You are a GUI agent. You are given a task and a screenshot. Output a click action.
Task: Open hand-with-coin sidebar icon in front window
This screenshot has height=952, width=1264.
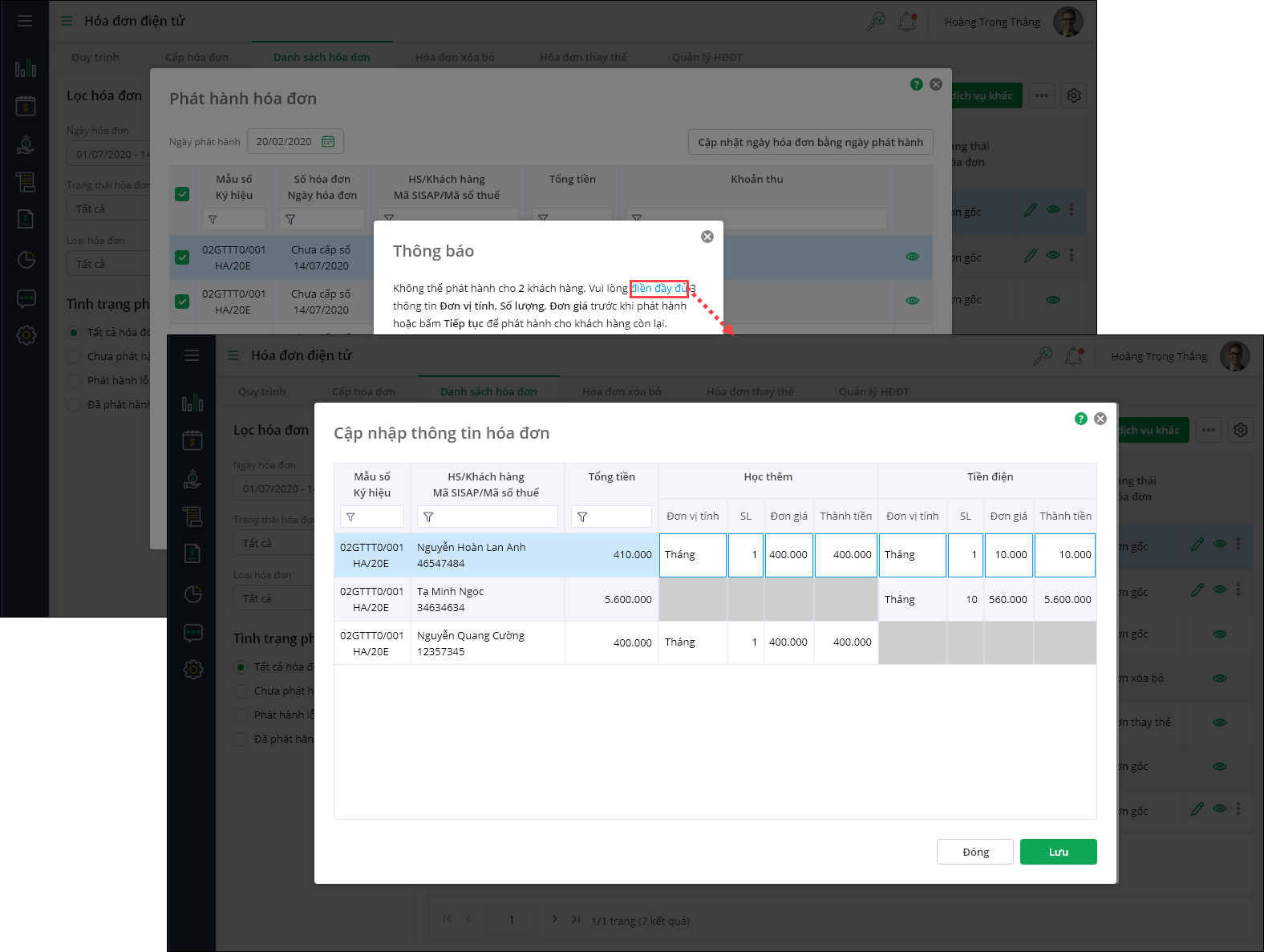coord(192,479)
